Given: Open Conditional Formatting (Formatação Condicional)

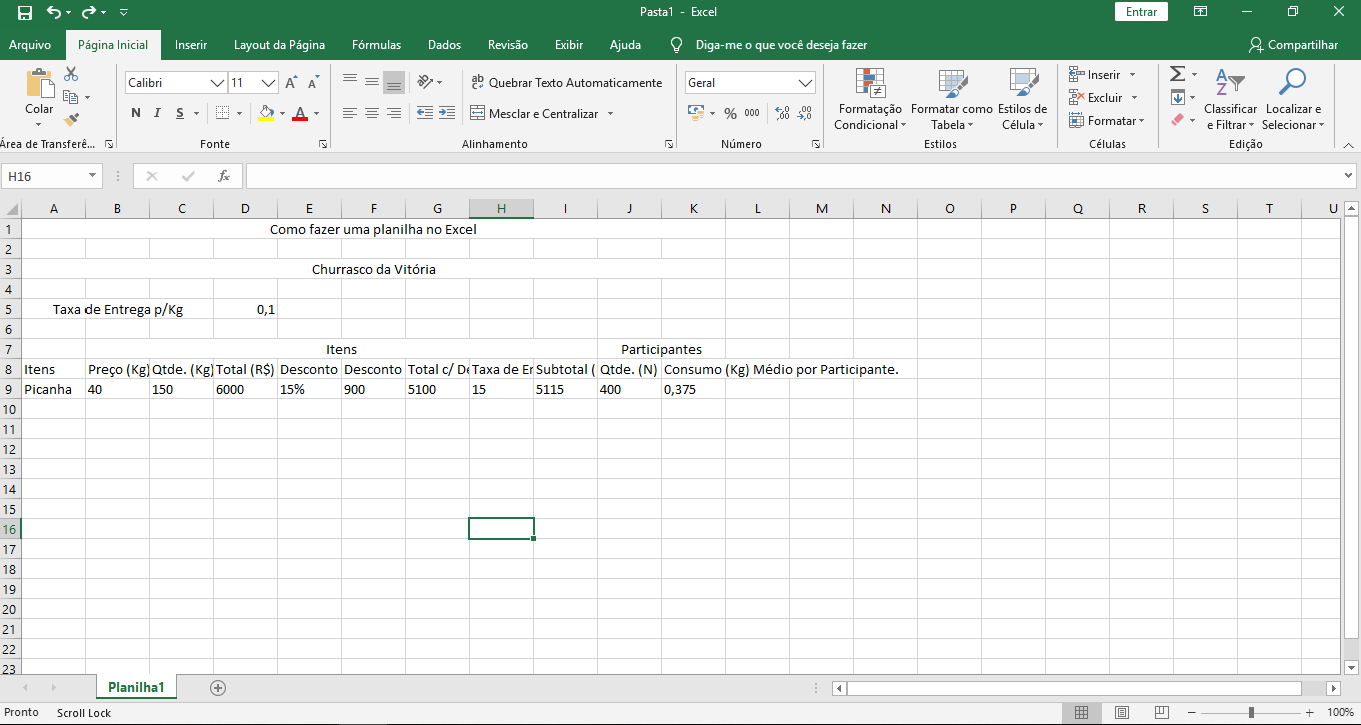Looking at the screenshot, I should tap(868, 101).
